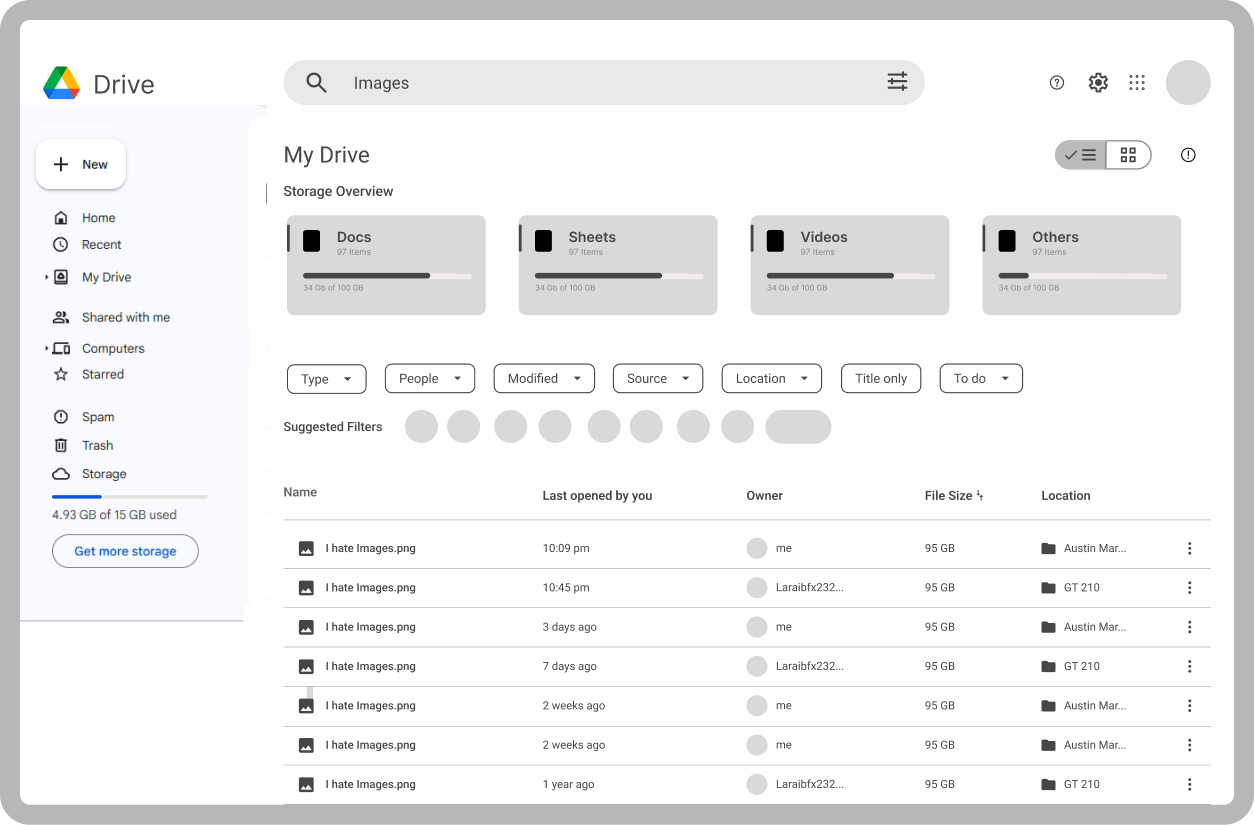
Task: Click the pill-shaped suggested filter chip
Action: coord(798,426)
